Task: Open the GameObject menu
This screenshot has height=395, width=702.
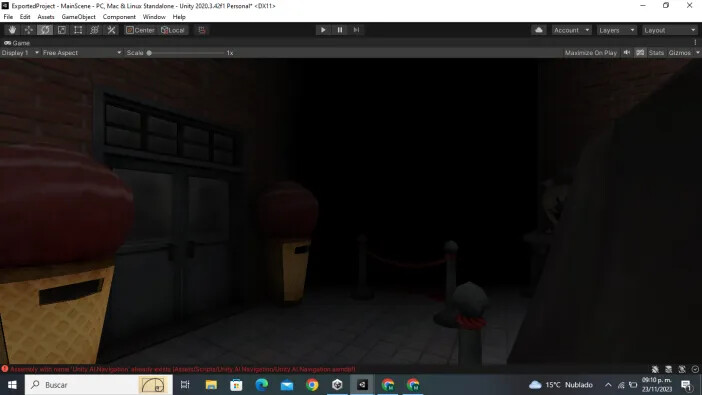Action: [78, 17]
